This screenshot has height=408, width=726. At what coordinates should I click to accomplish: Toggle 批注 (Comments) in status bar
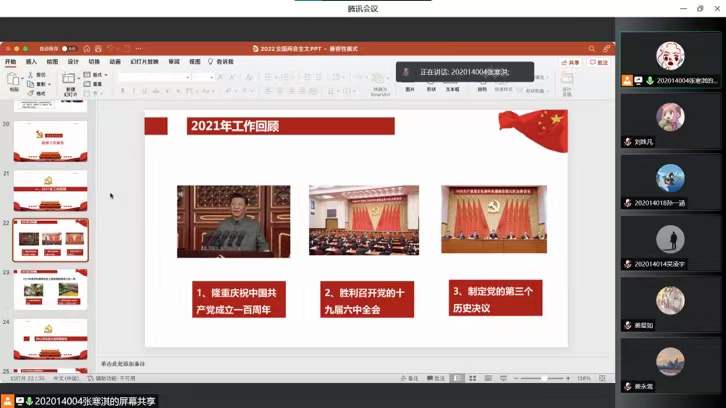click(436, 378)
